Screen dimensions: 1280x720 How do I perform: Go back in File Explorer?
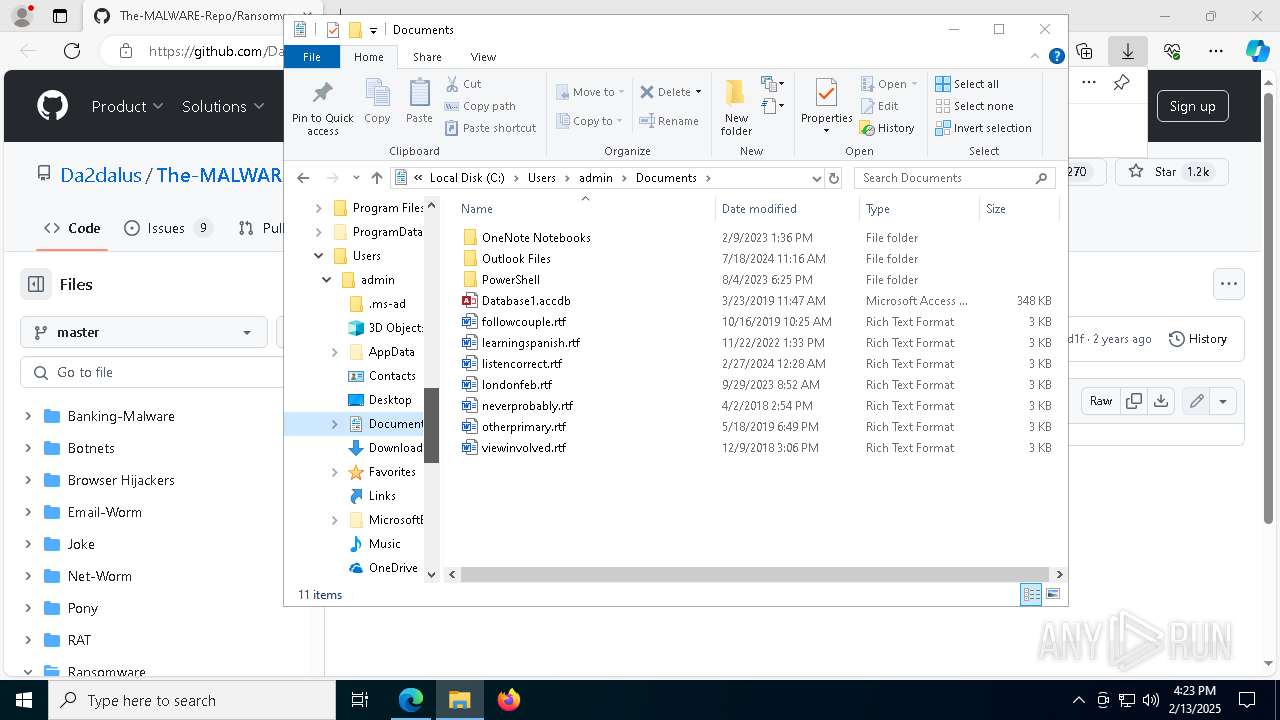click(x=303, y=178)
